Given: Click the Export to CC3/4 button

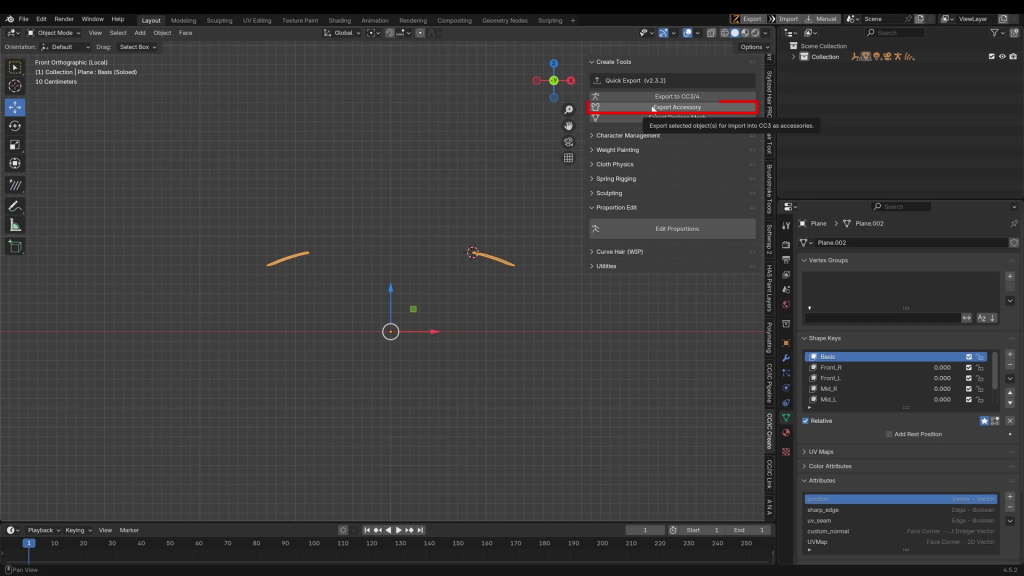Looking at the screenshot, I should point(676,96).
